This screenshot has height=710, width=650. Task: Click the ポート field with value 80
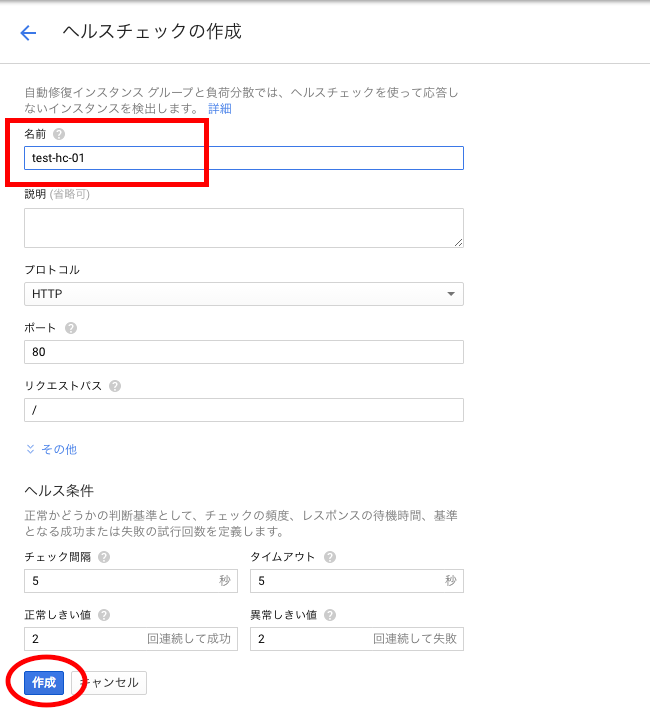[x=244, y=352]
